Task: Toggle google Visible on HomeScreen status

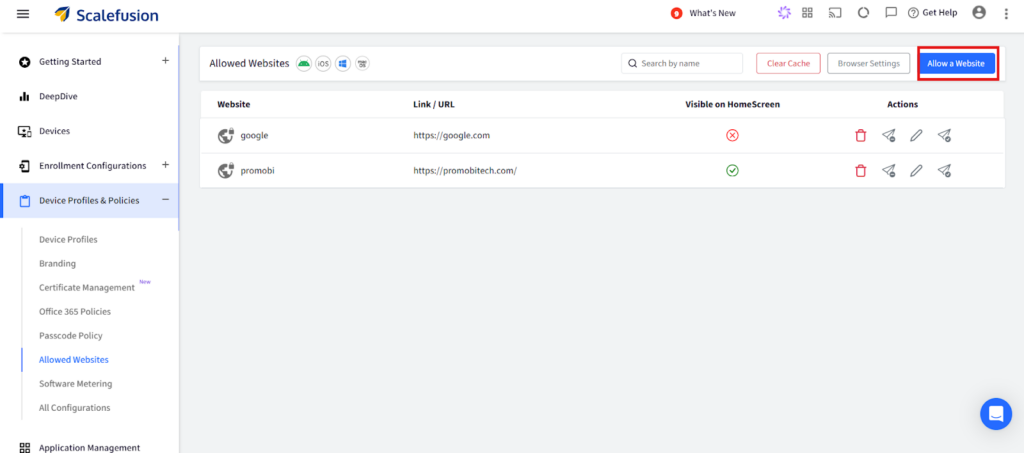Action: click(x=732, y=135)
